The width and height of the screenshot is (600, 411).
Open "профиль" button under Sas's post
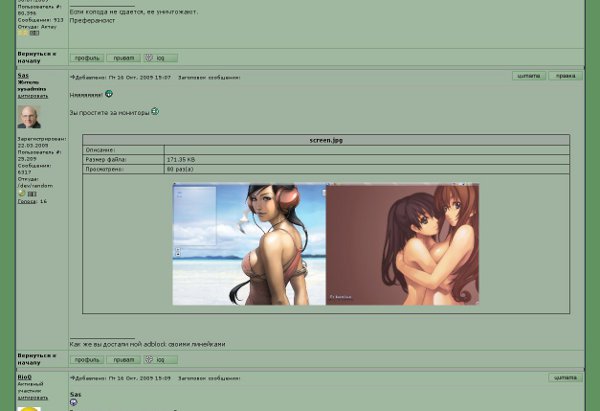(x=87, y=360)
